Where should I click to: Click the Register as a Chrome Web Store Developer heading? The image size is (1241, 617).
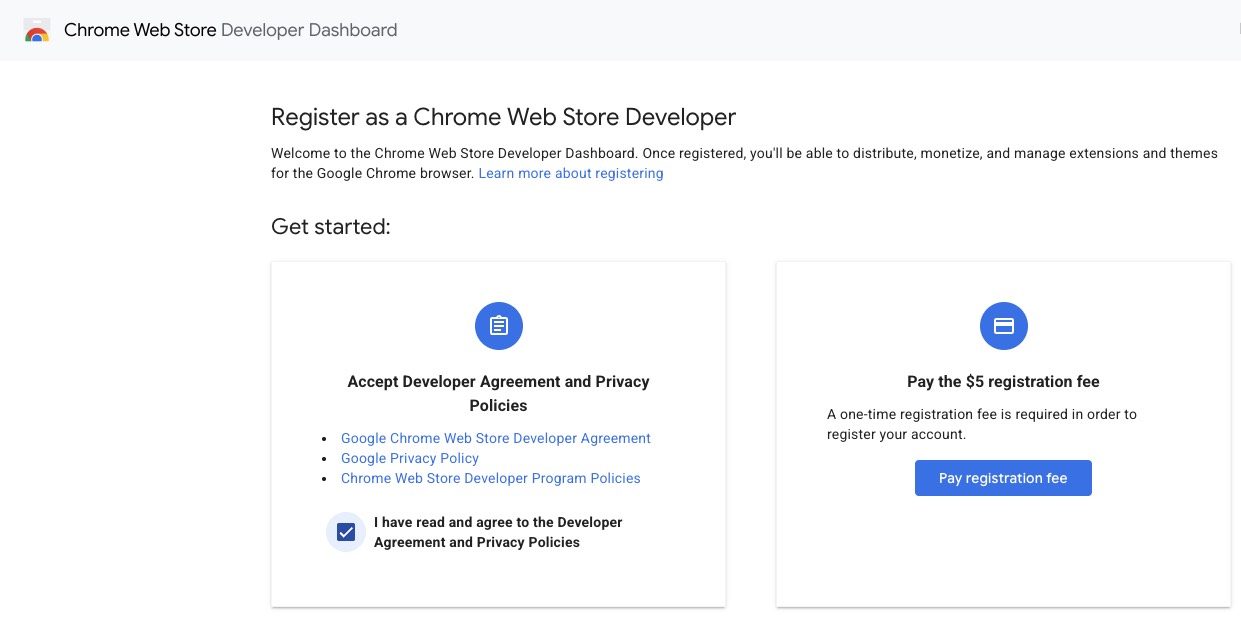point(503,117)
